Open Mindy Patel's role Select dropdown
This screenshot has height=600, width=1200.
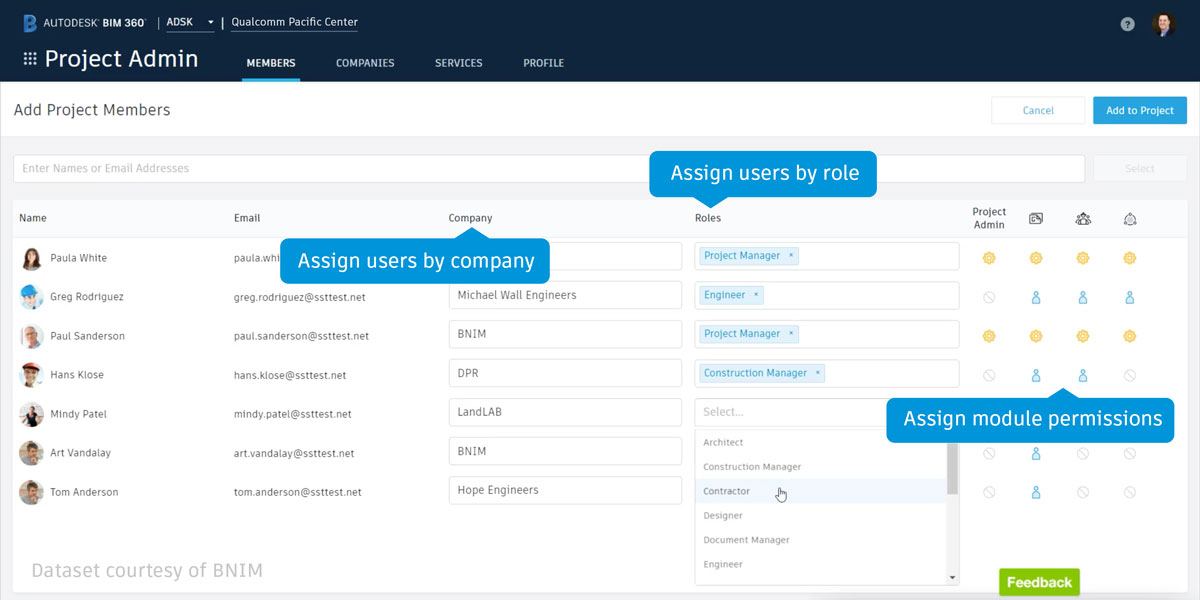pos(790,412)
